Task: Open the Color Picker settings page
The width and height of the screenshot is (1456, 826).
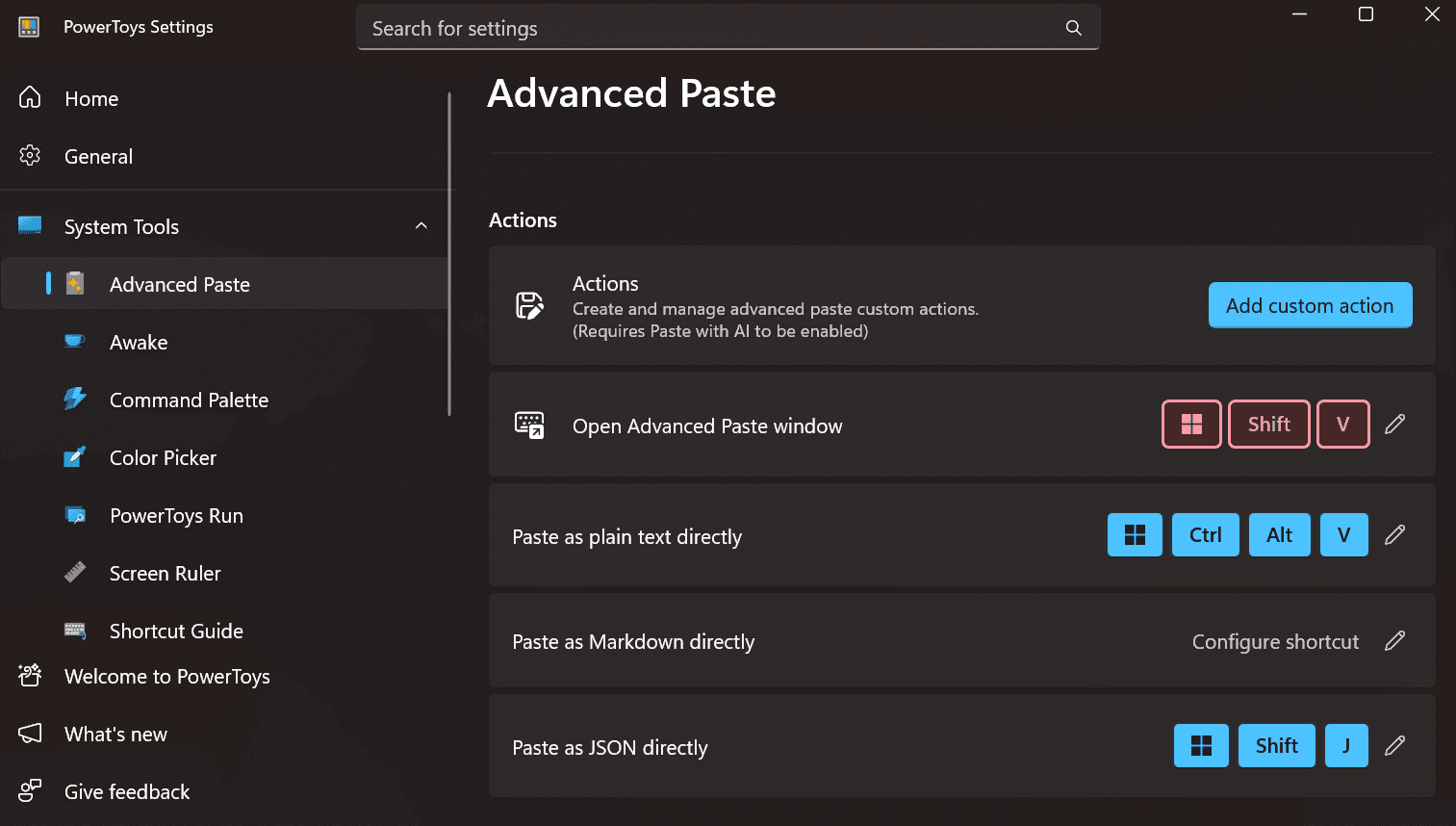Action: pos(163,458)
